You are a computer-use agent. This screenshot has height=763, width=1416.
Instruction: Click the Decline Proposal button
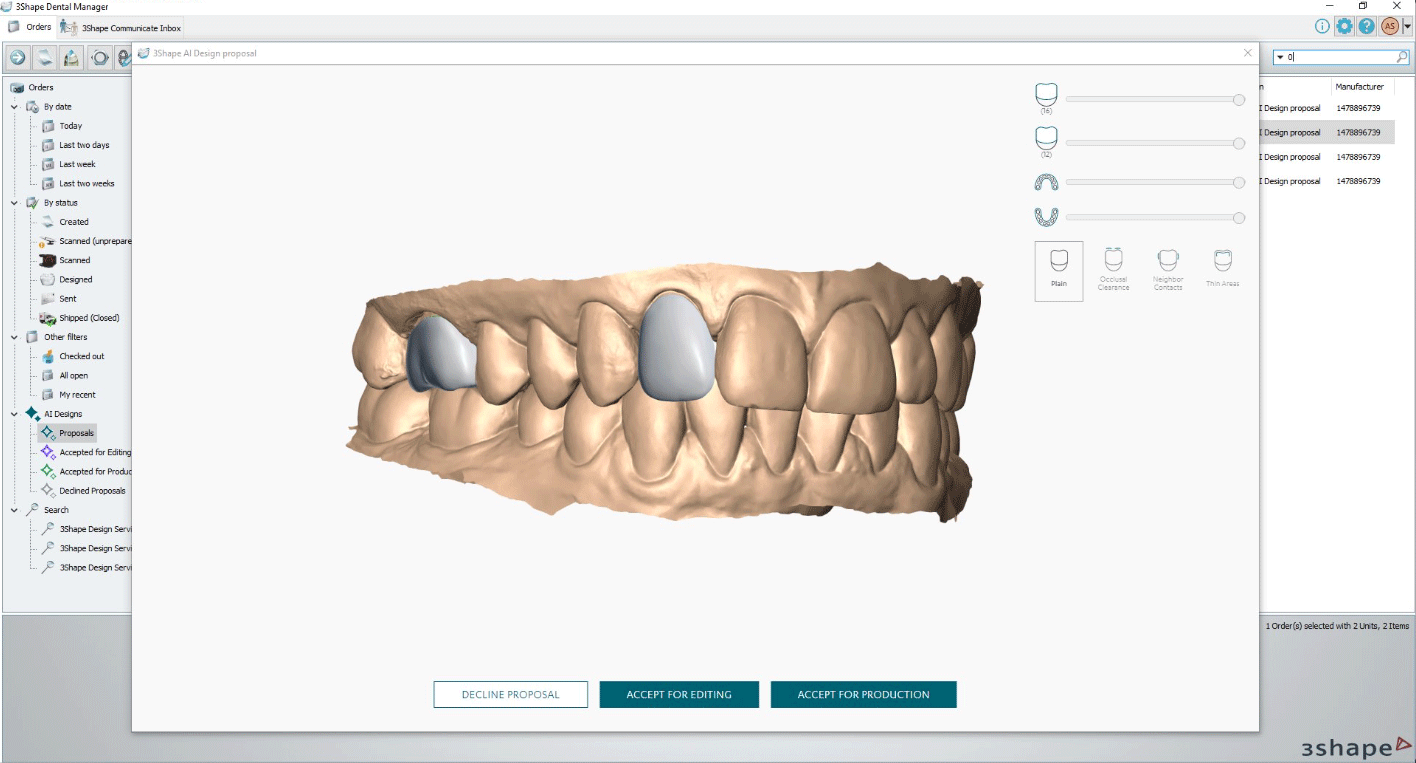510,695
